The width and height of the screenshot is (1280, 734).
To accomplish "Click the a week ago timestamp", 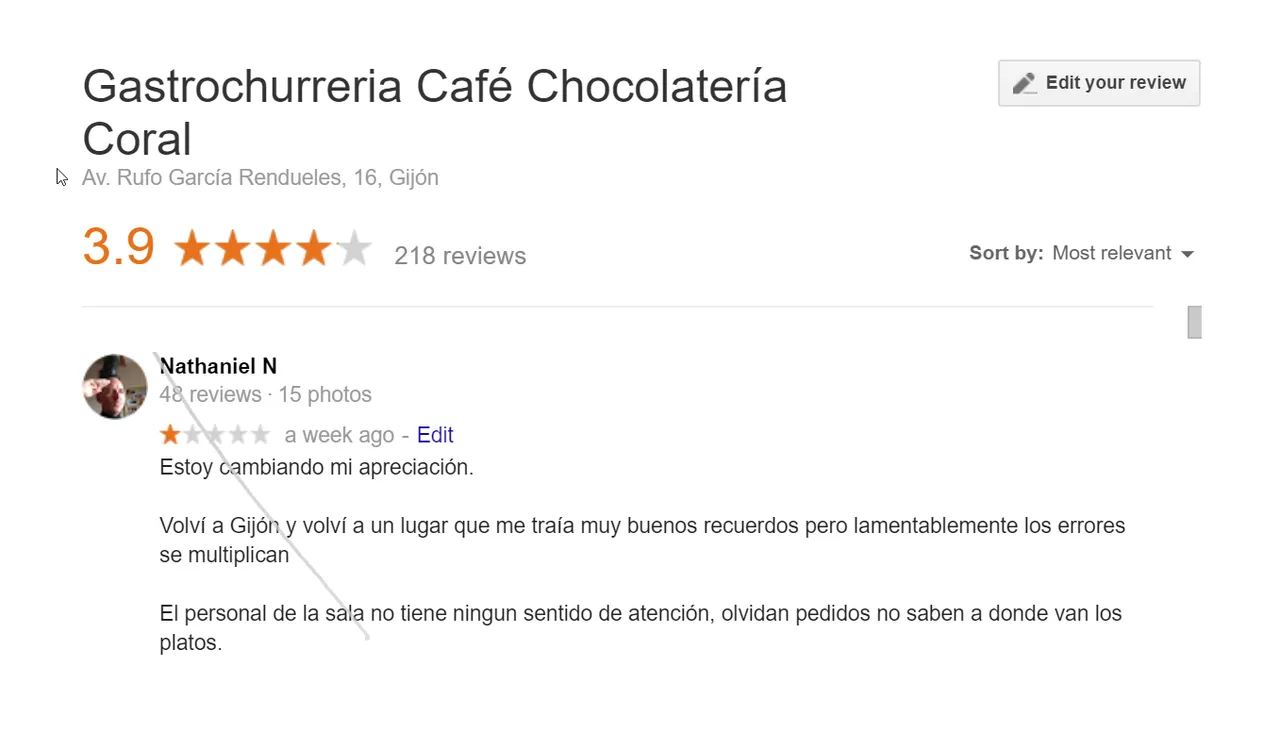I will (339, 435).
